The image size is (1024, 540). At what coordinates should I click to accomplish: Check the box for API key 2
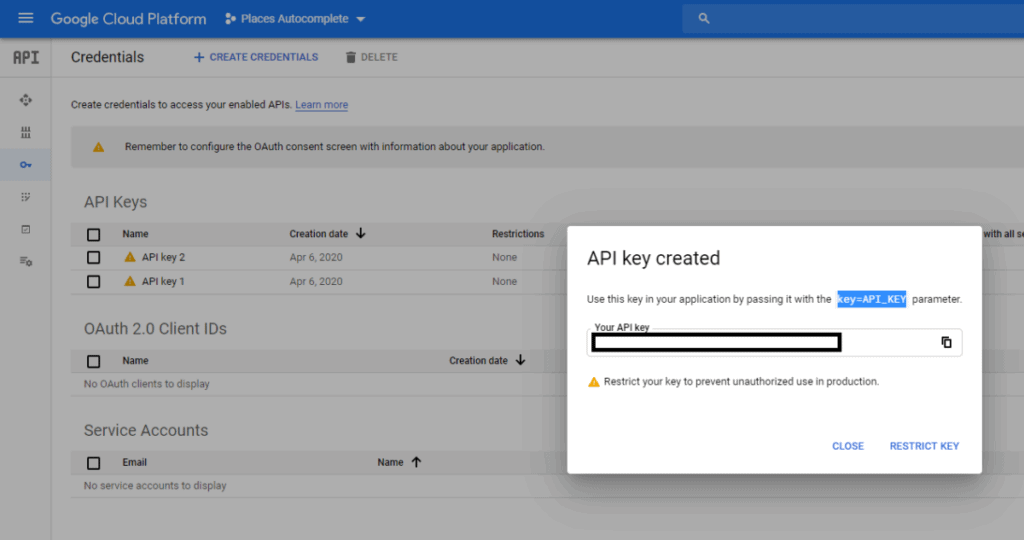point(94,258)
